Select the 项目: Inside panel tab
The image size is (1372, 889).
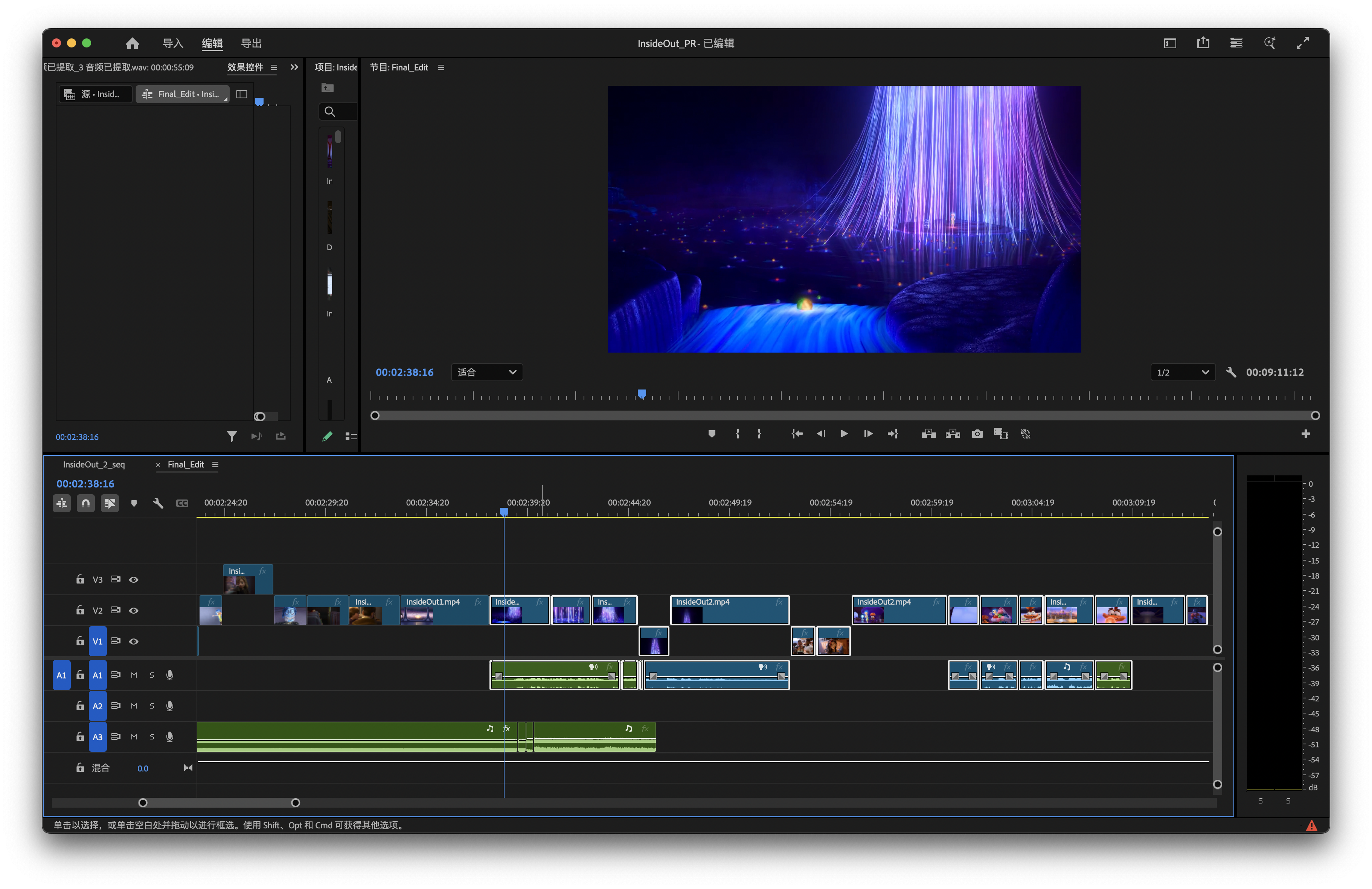tap(335, 67)
